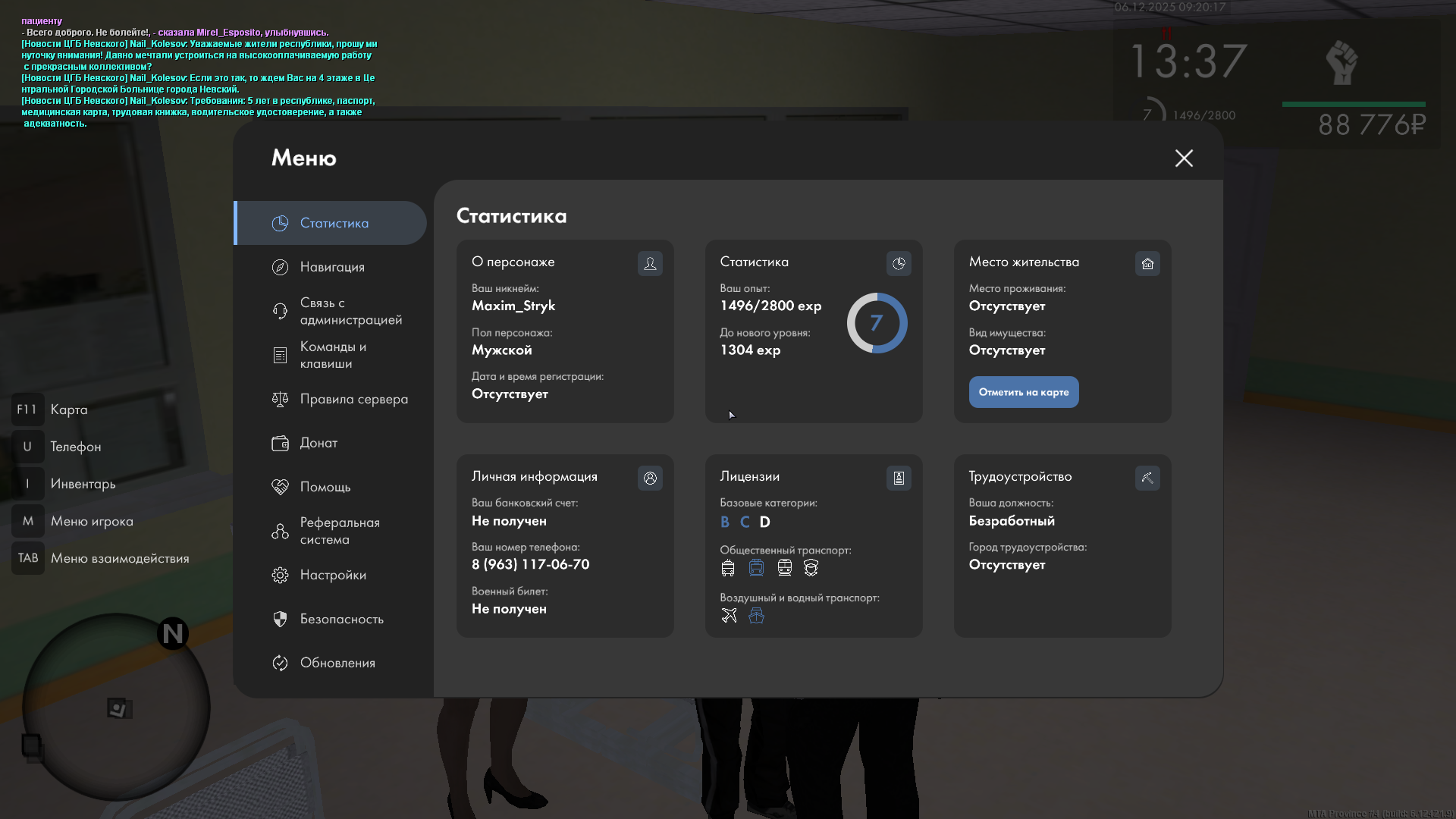Click the Реферальная система menu item

339,532
